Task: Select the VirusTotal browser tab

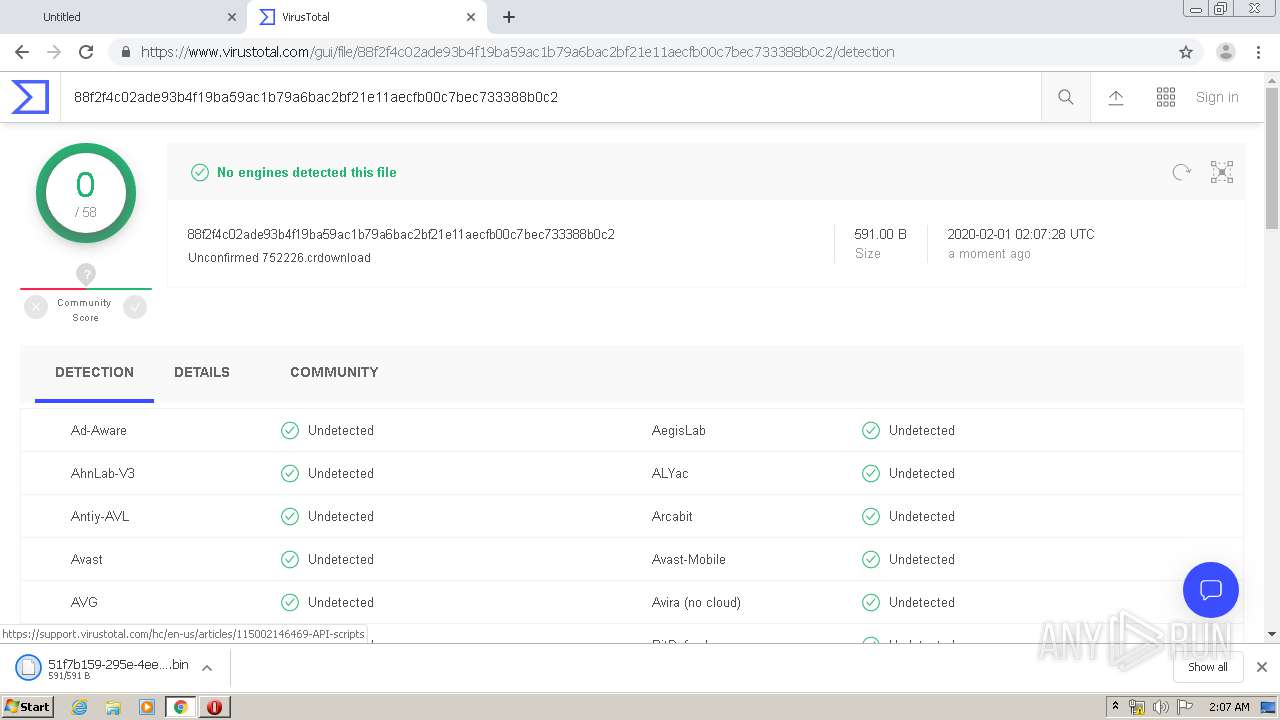Action: pyautogui.click(x=365, y=17)
